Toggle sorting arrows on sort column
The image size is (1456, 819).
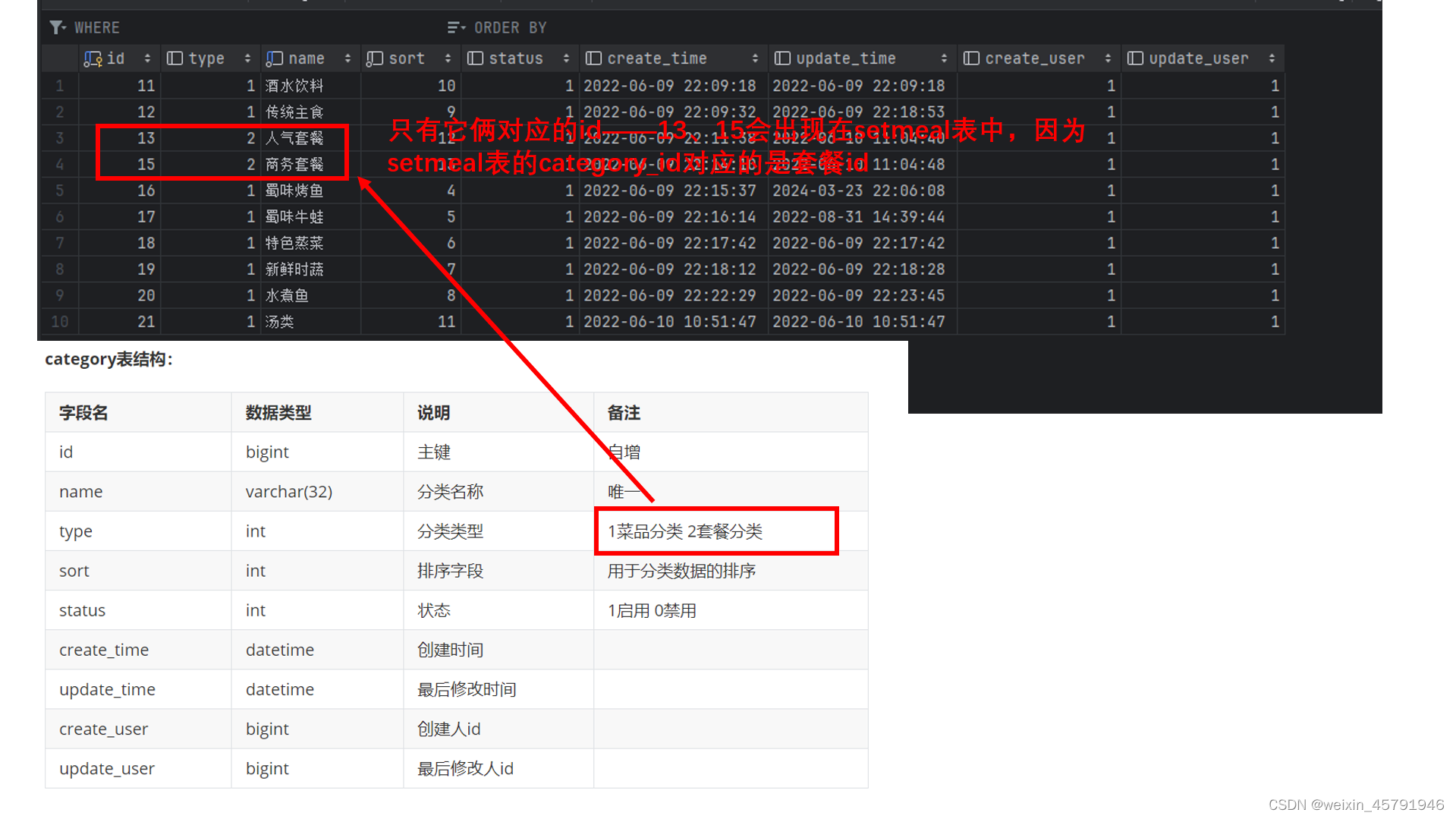point(448,58)
